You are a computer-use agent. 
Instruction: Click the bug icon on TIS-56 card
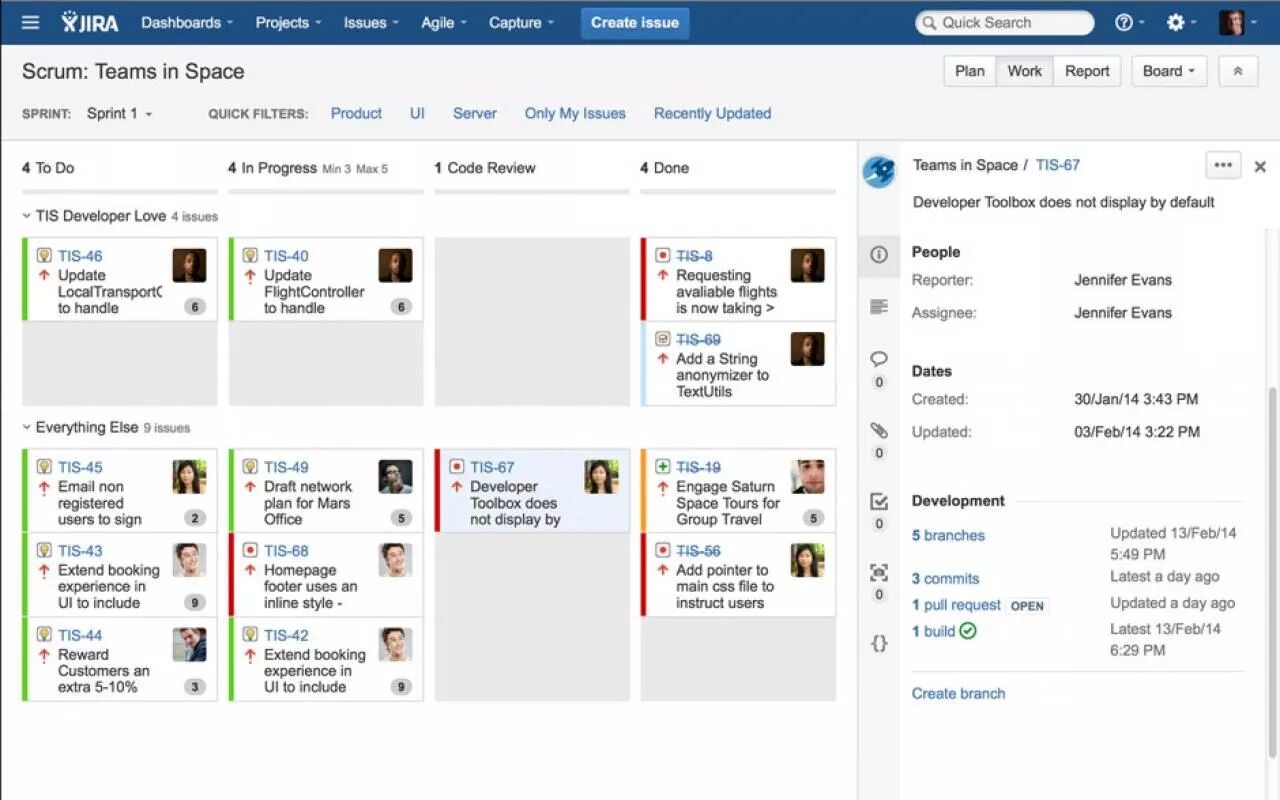[662, 551]
